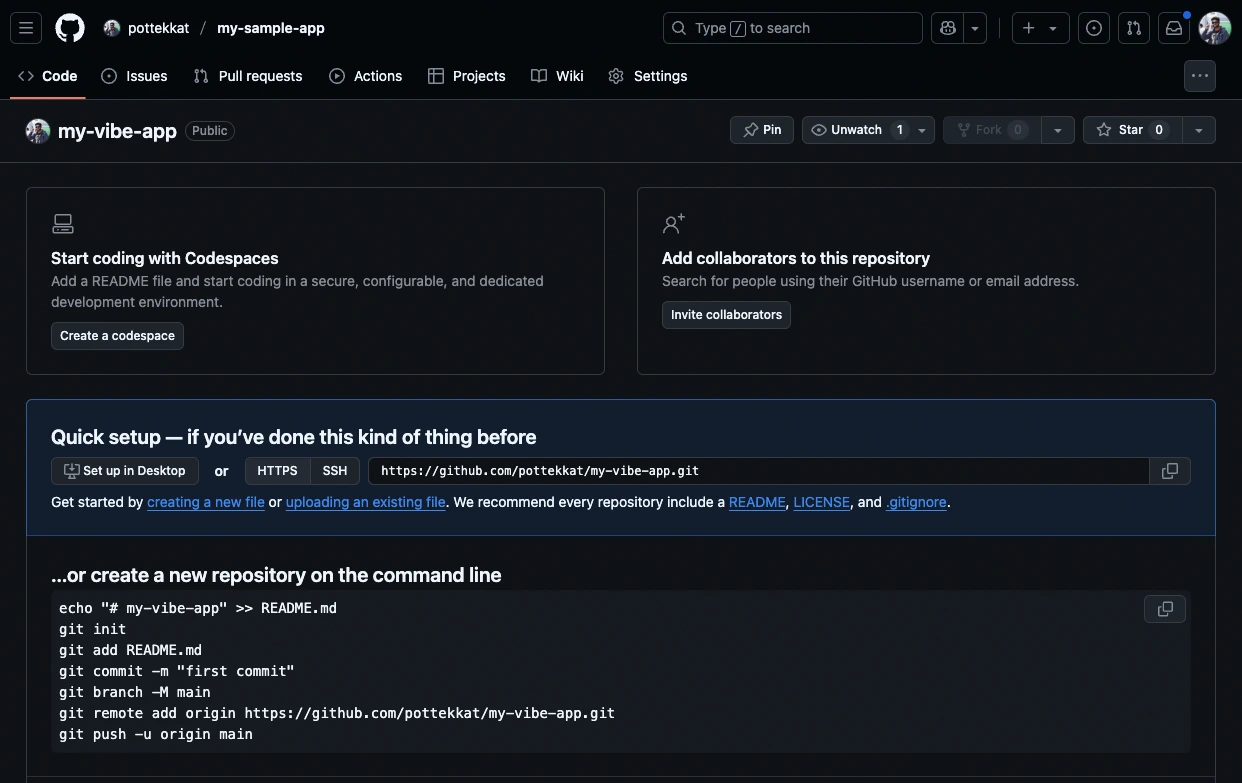Switch to the Wiki tab
This screenshot has width=1242, height=783.
pyautogui.click(x=558, y=76)
